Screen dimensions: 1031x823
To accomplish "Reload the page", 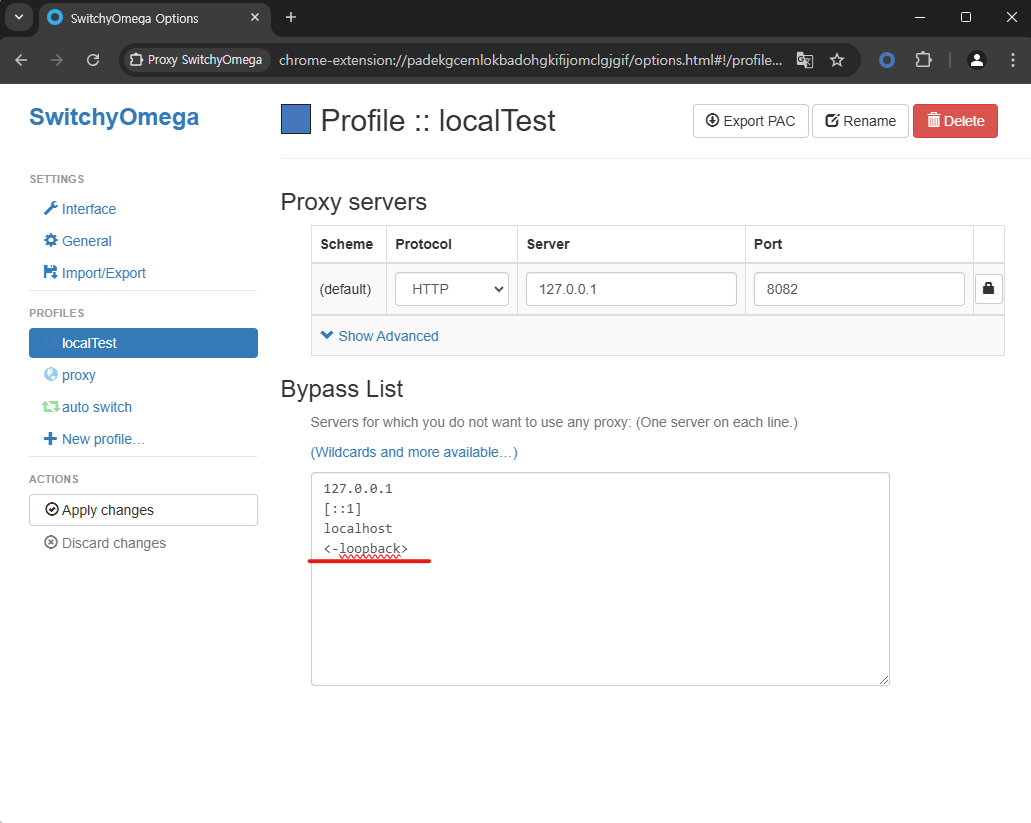I will tap(93, 60).
